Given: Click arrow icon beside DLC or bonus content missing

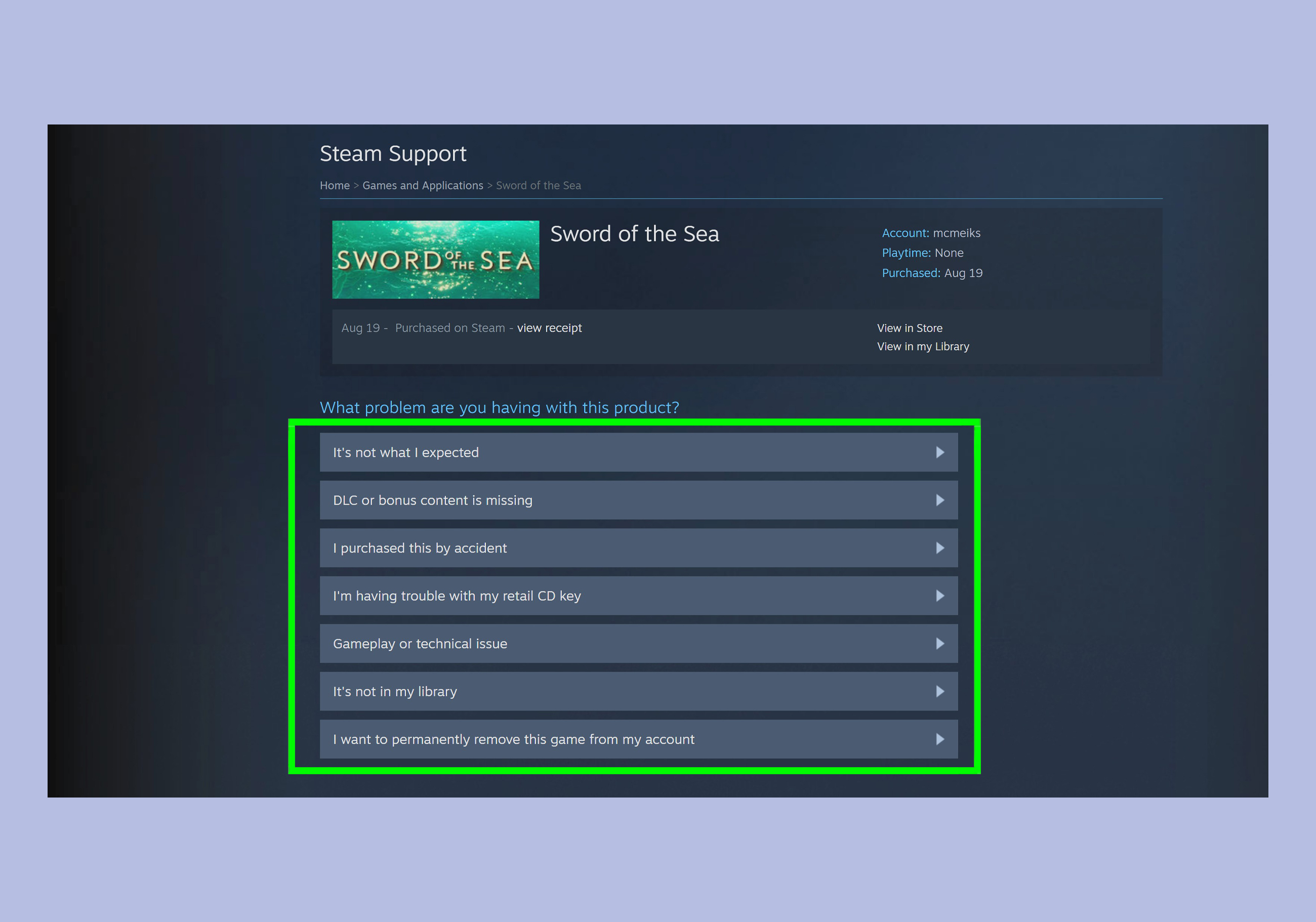Looking at the screenshot, I should click(939, 500).
